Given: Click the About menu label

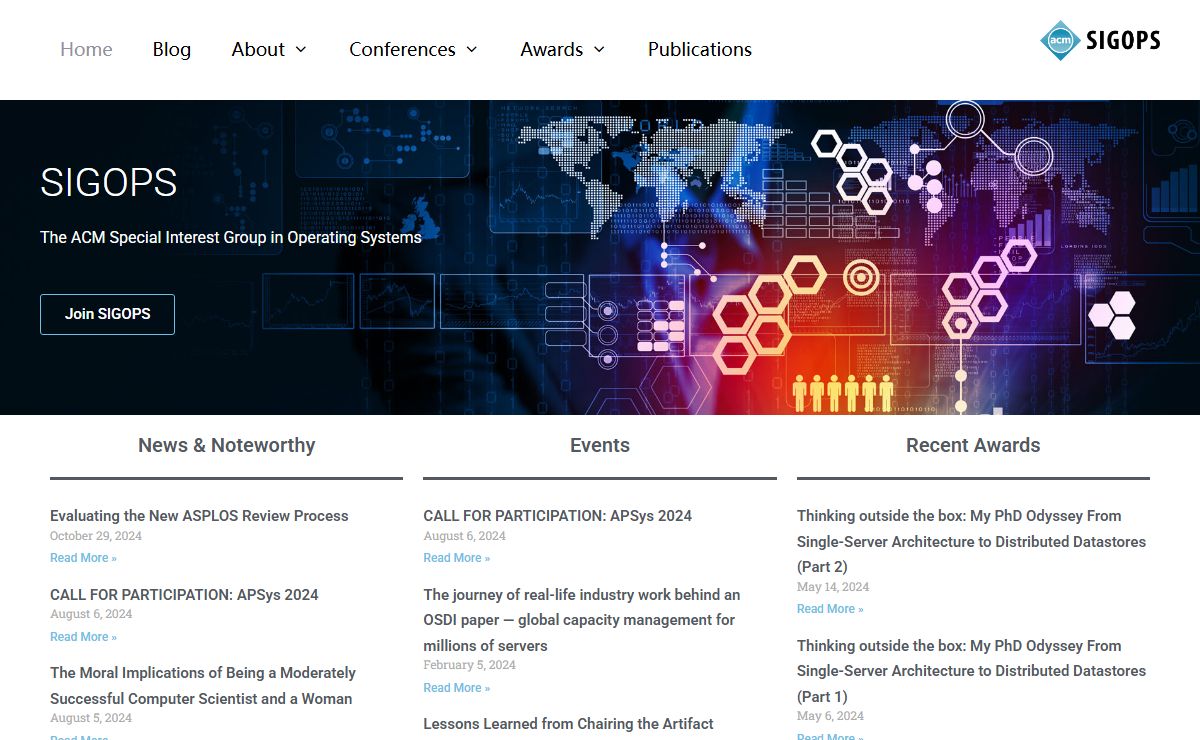Looking at the screenshot, I should (258, 49).
